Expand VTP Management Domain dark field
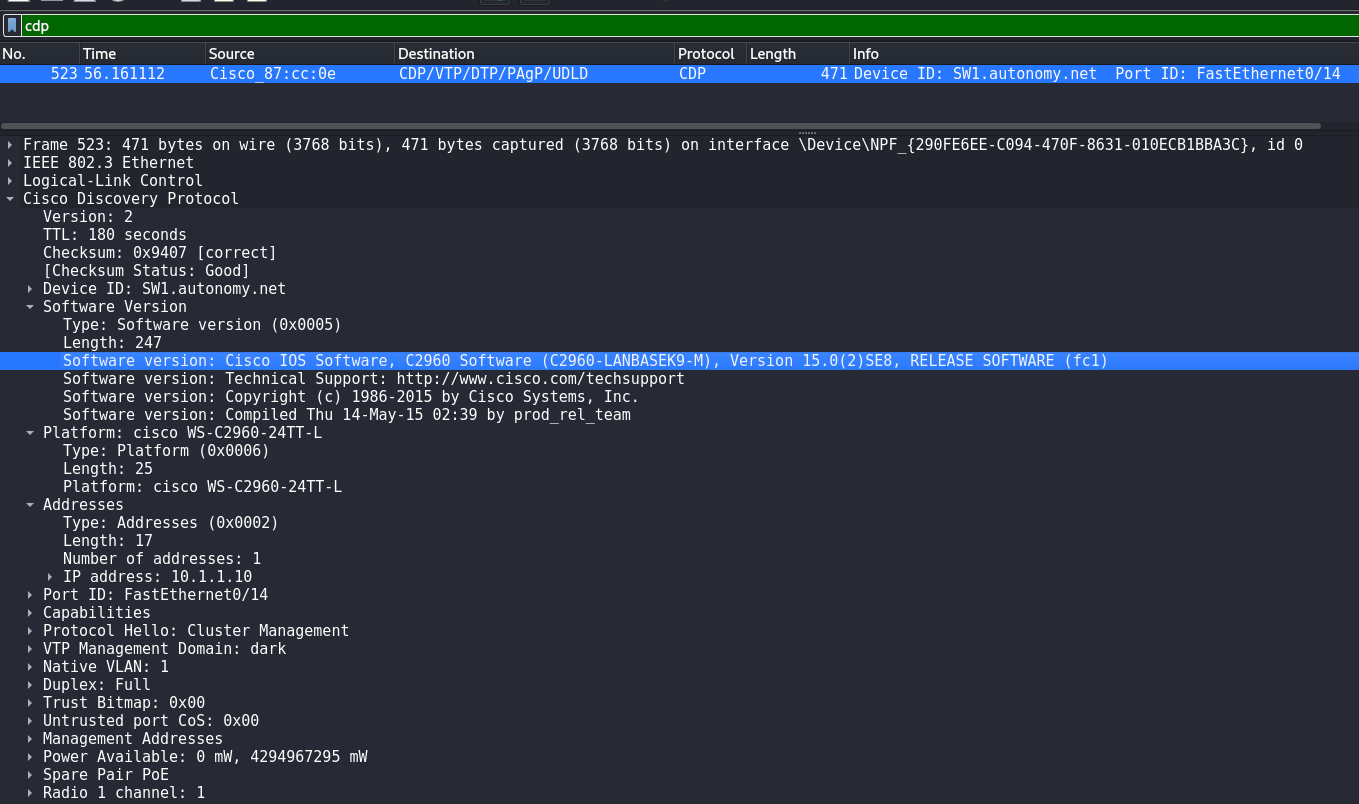This screenshot has height=804, width=1359. tap(31, 649)
